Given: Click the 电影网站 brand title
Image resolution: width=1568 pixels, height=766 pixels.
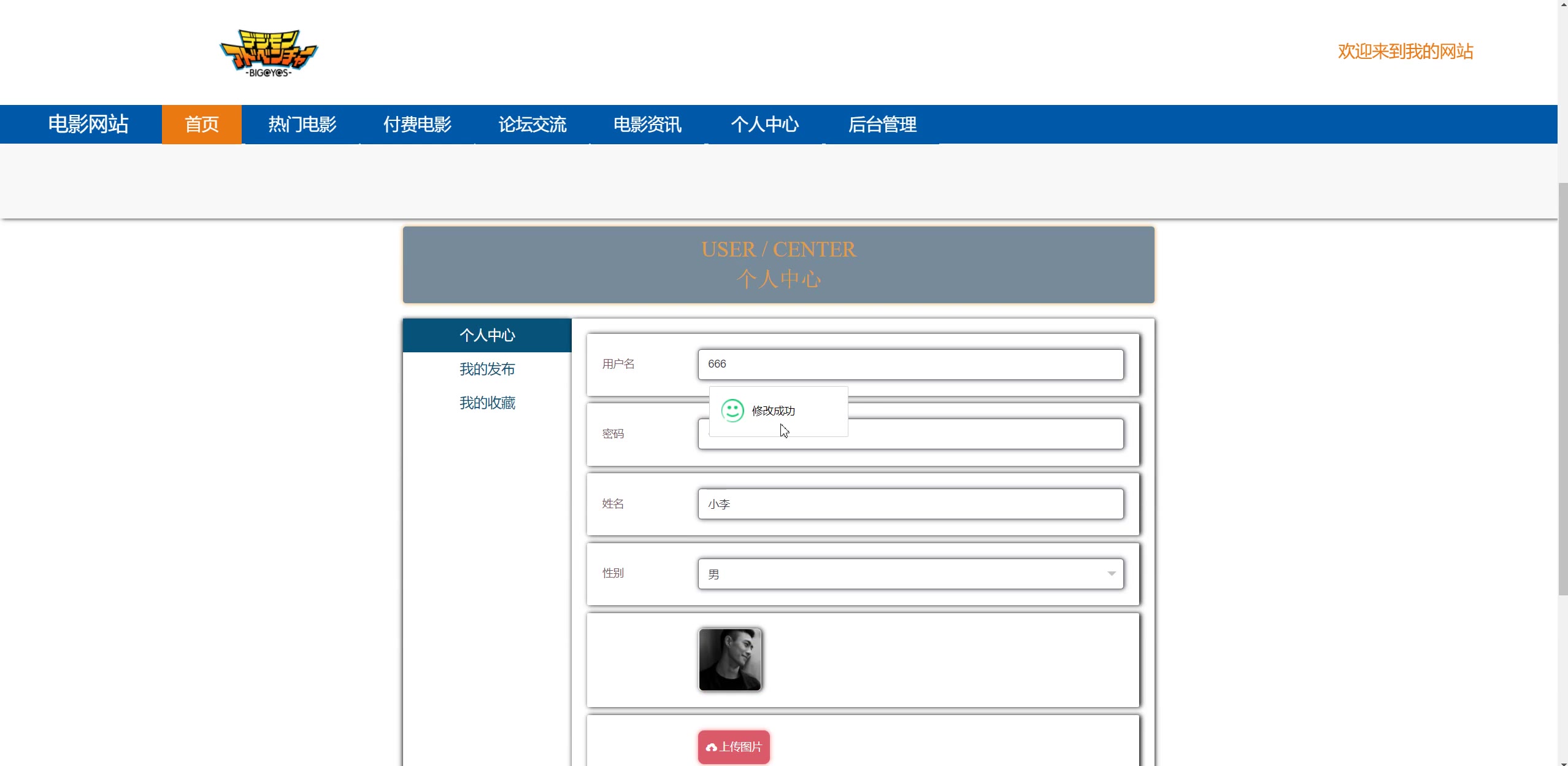Looking at the screenshot, I should coord(88,125).
